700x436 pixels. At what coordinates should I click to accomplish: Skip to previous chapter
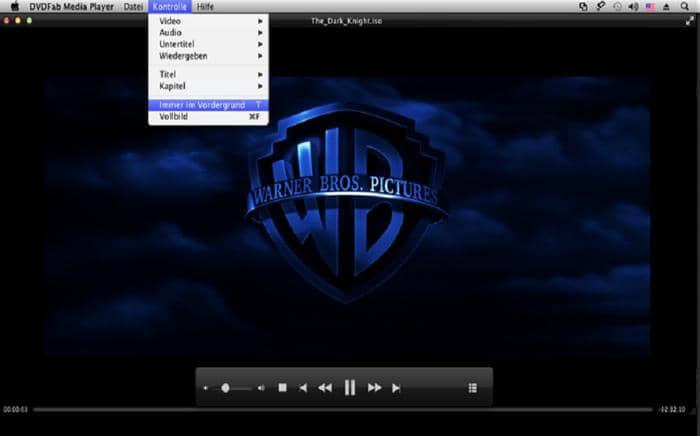click(303, 388)
